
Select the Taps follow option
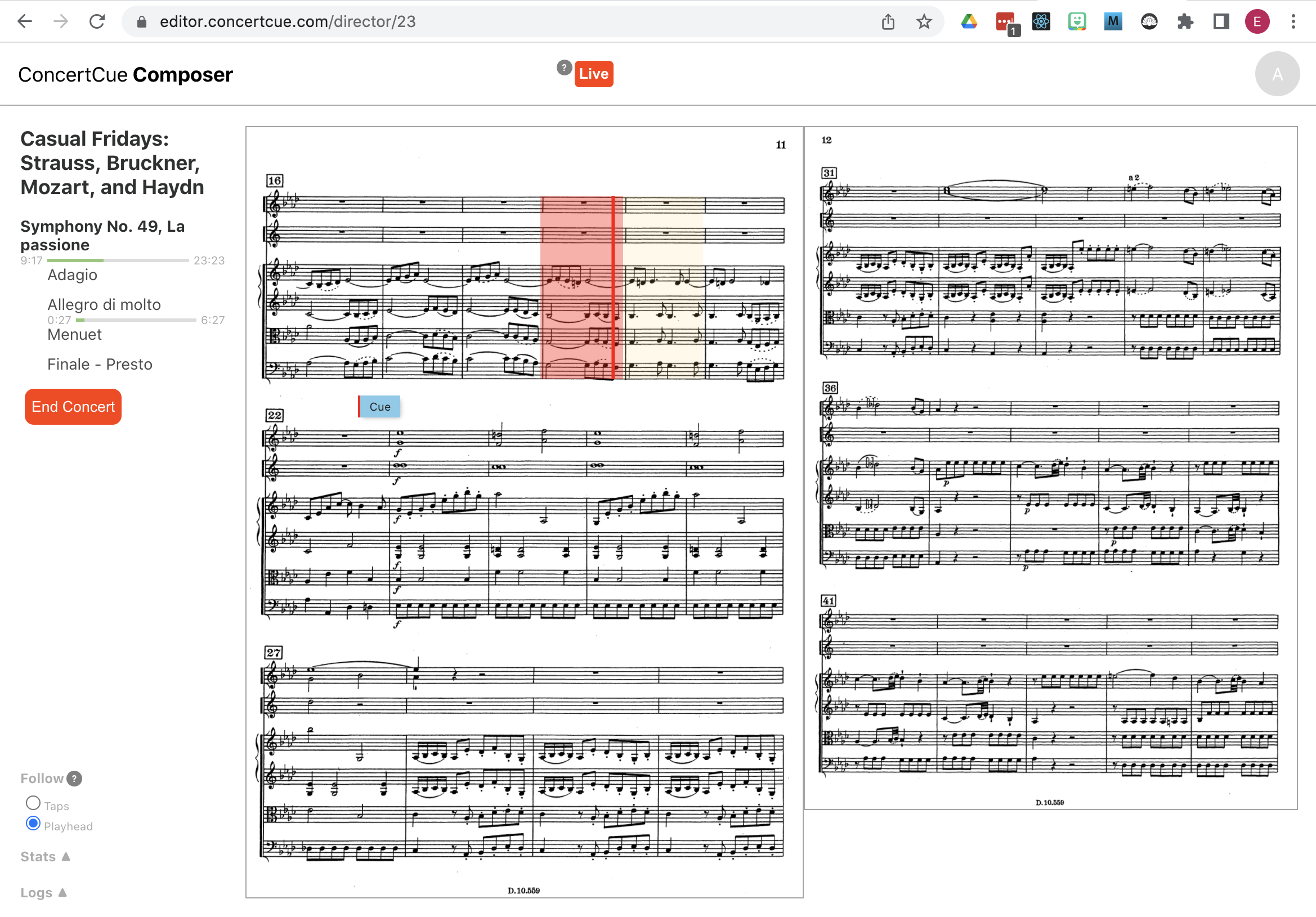(x=33, y=803)
